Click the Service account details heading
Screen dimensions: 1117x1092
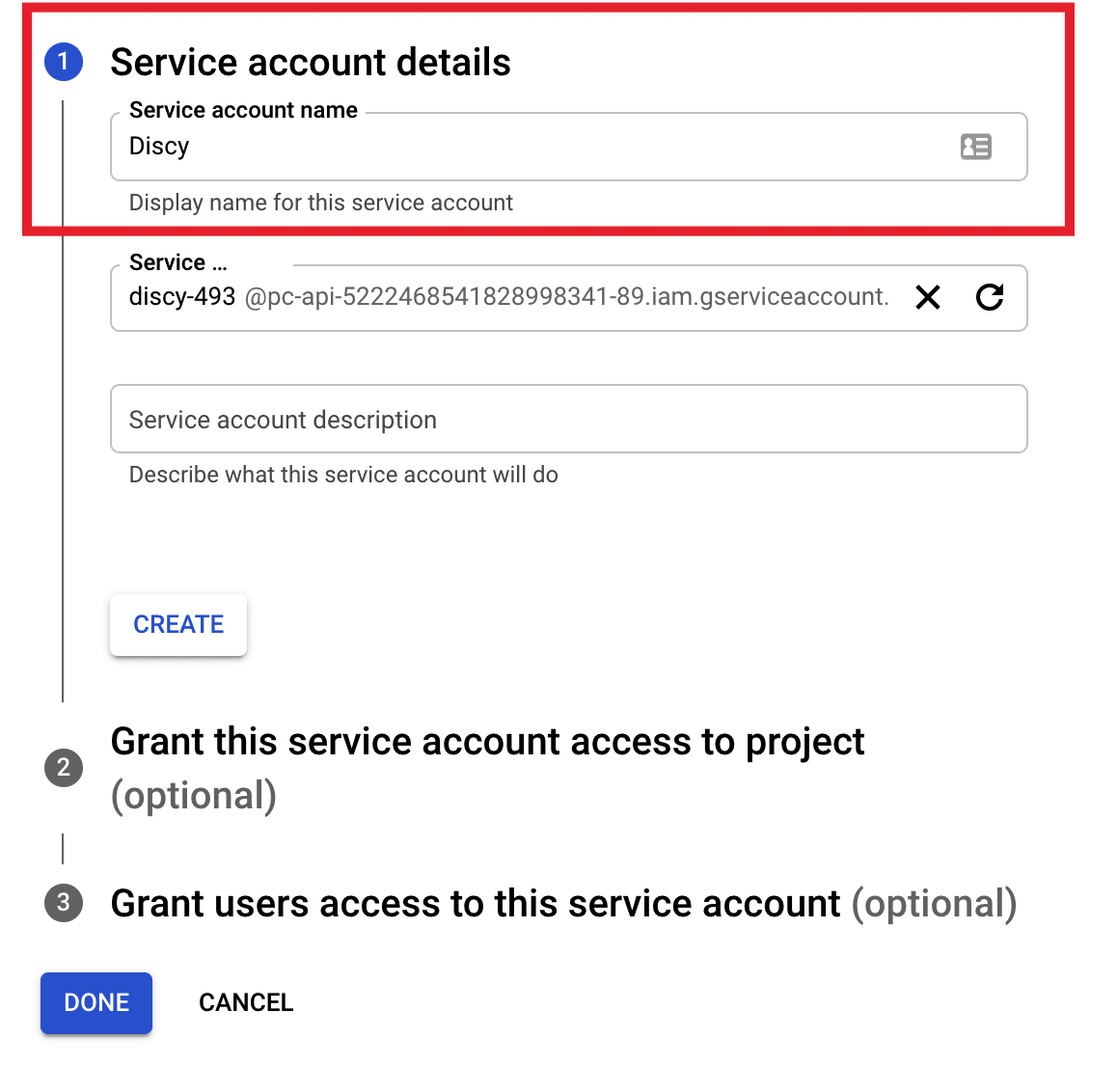[x=311, y=62]
